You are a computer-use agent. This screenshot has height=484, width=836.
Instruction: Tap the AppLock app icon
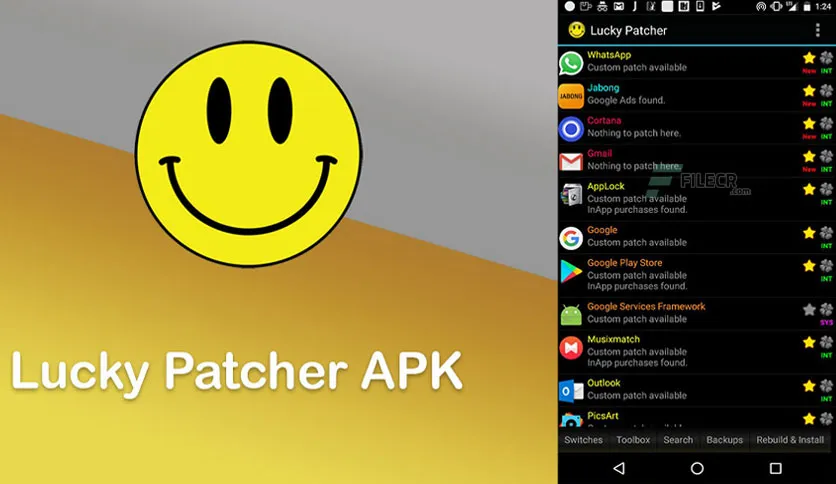click(x=570, y=195)
